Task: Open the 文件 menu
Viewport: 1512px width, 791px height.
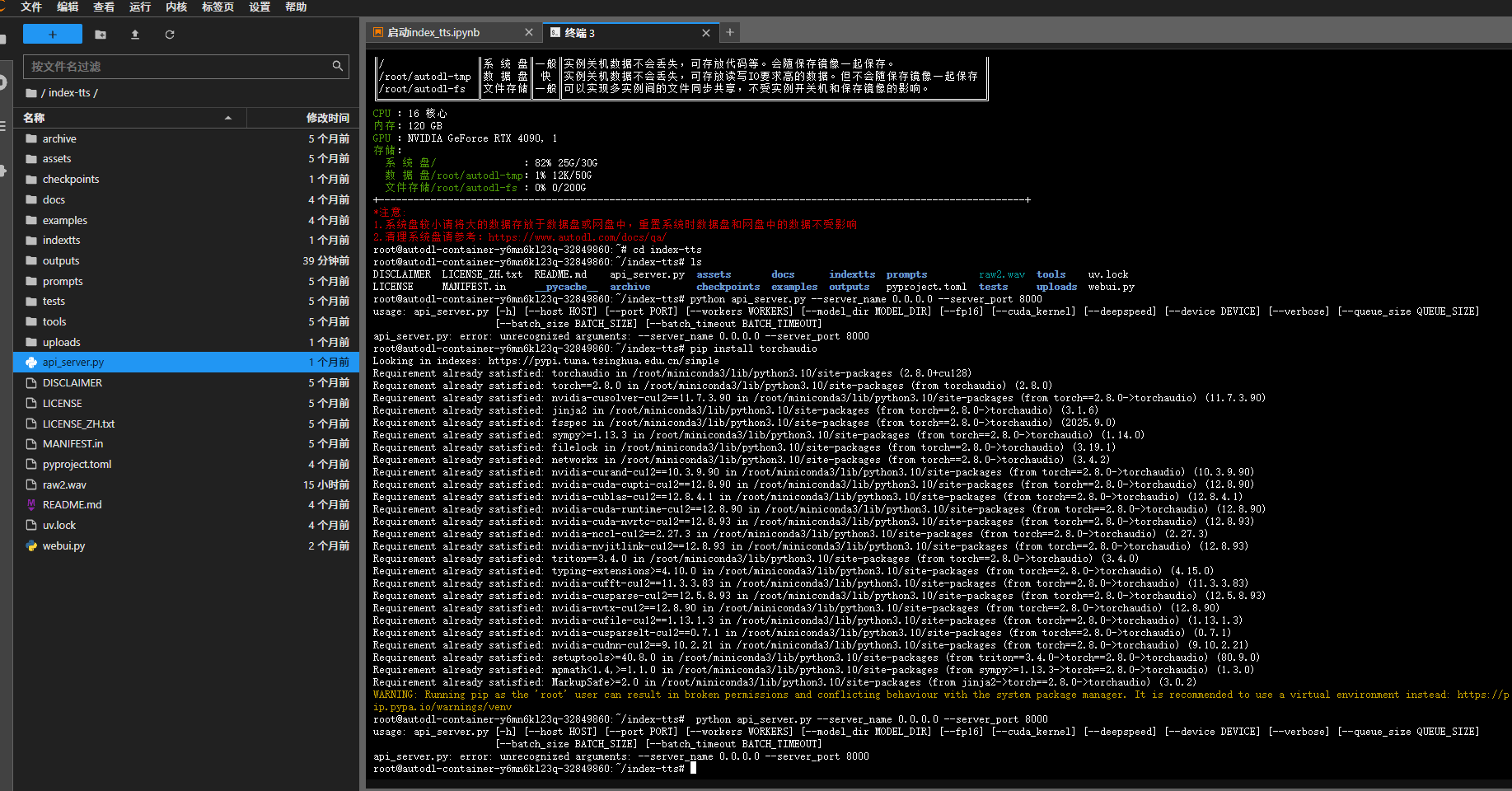Action: (31, 7)
